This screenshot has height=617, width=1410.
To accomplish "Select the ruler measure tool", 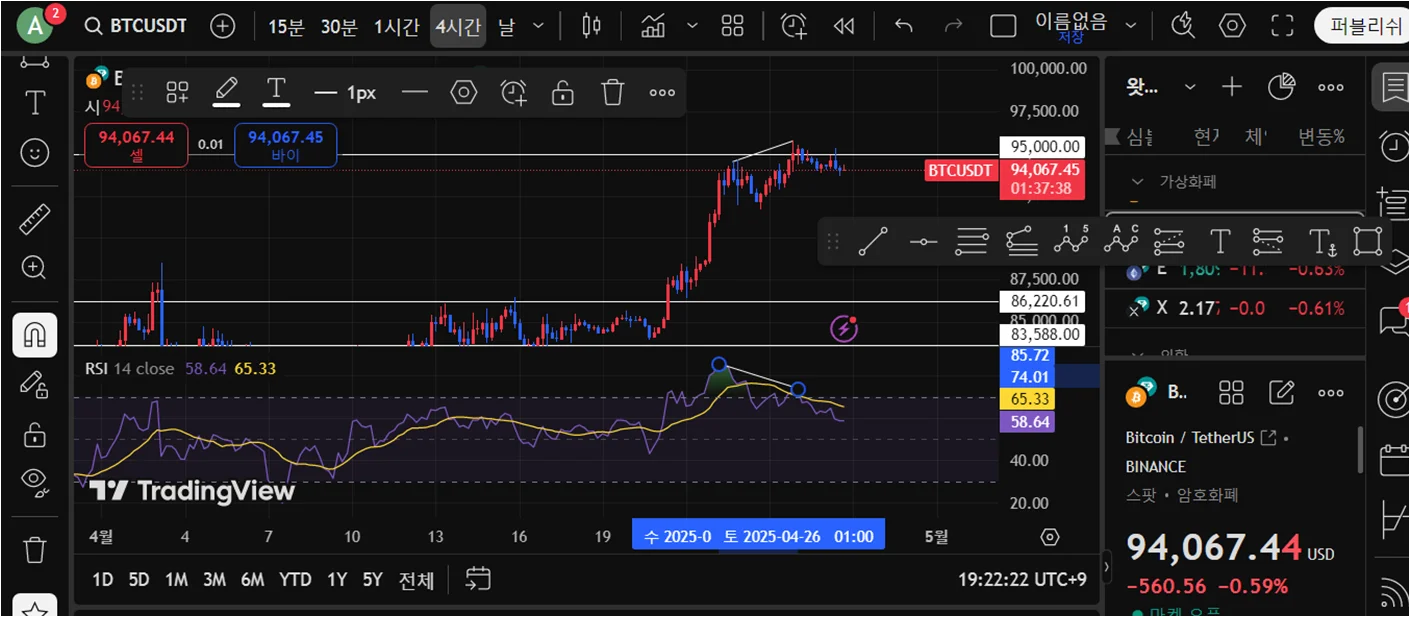I will (35, 218).
